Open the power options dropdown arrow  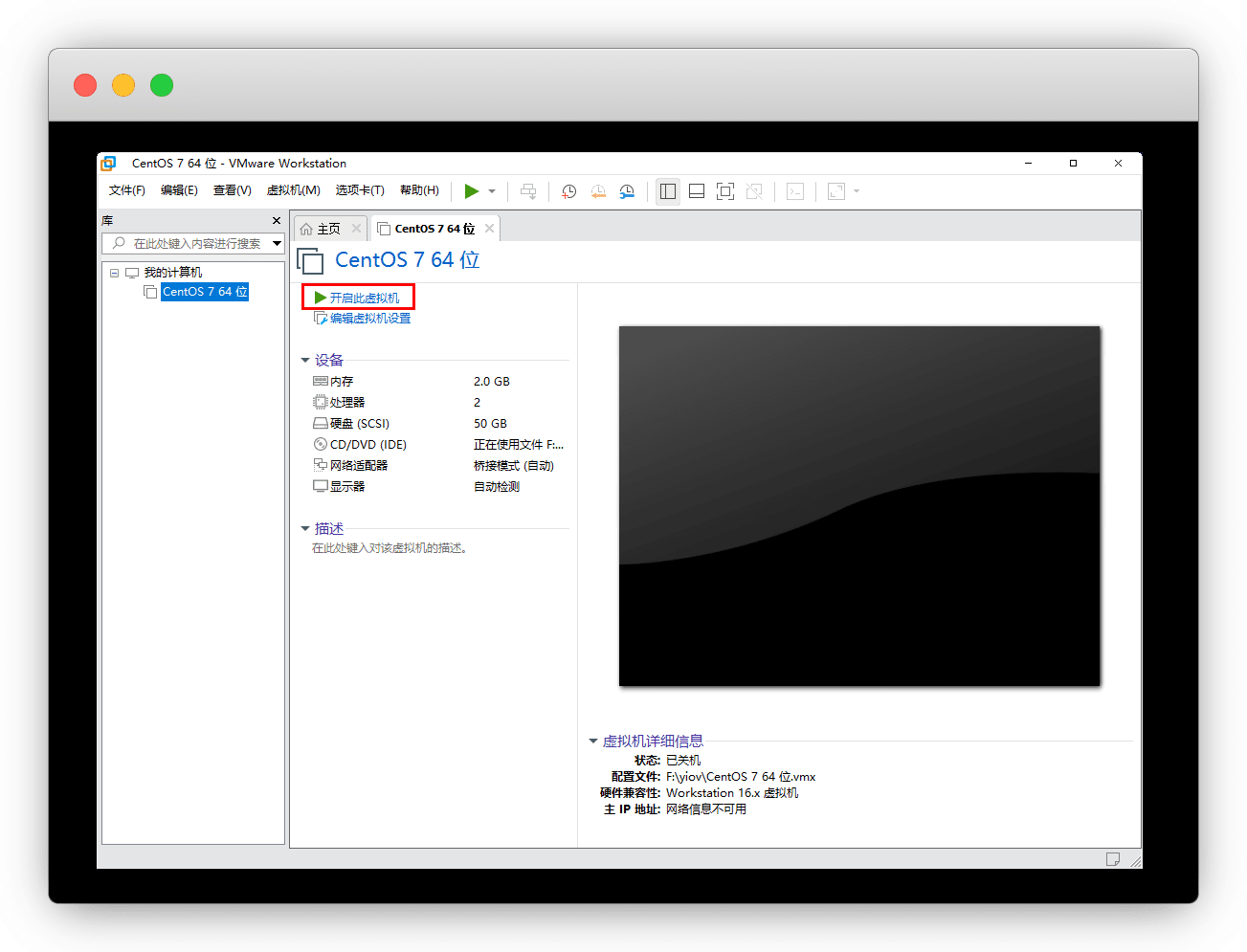point(492,191)
